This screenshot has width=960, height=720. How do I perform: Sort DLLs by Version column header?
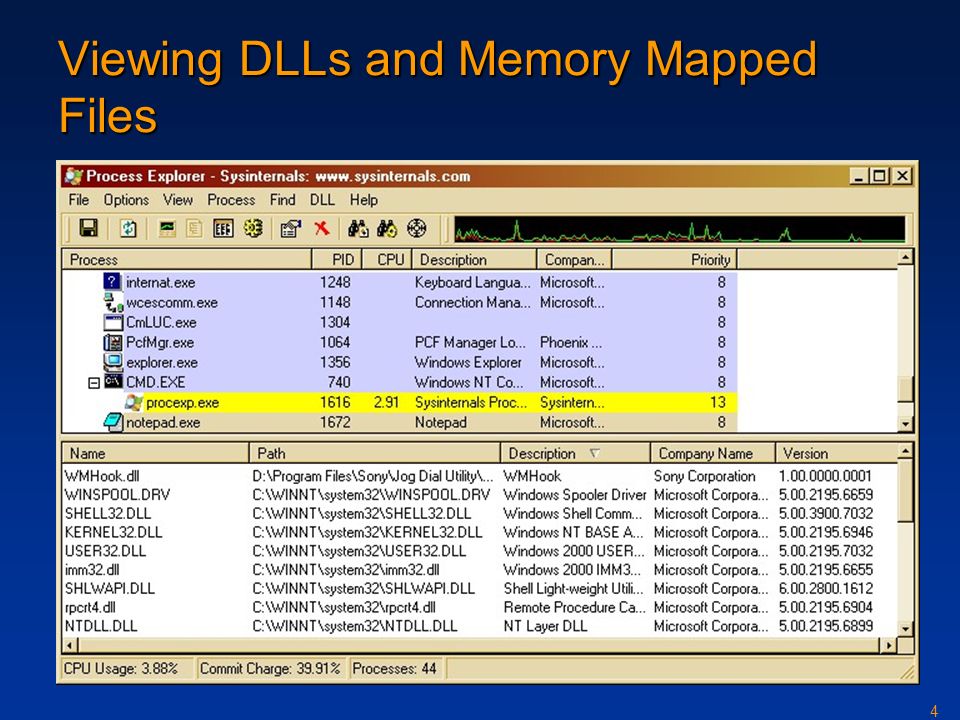pyautogui.click(x=836, y=454)
